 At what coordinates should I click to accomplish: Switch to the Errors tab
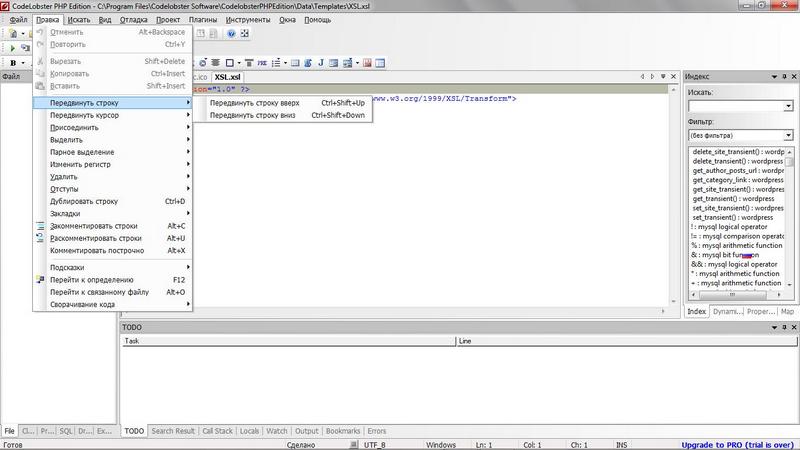coord(377,431)
